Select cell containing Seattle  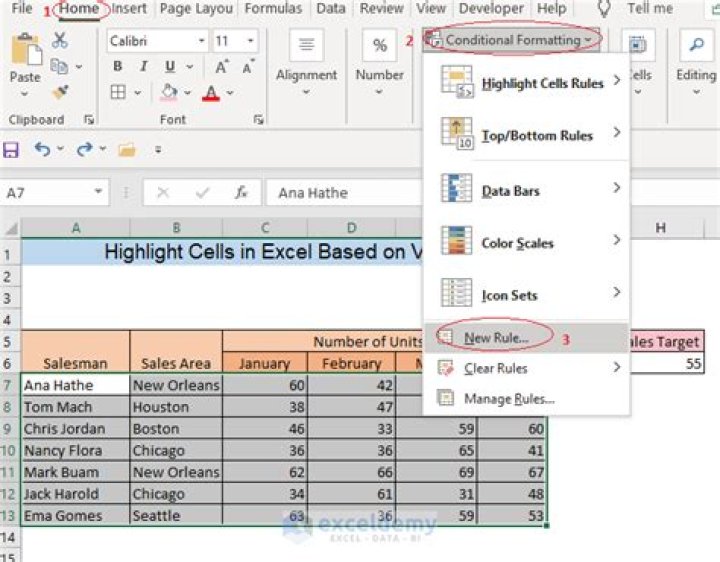click(176, 515)
